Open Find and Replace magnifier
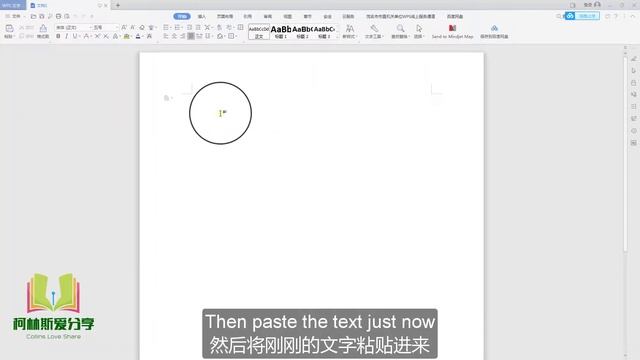Screen dimensions: 640x360 [400, 31]
